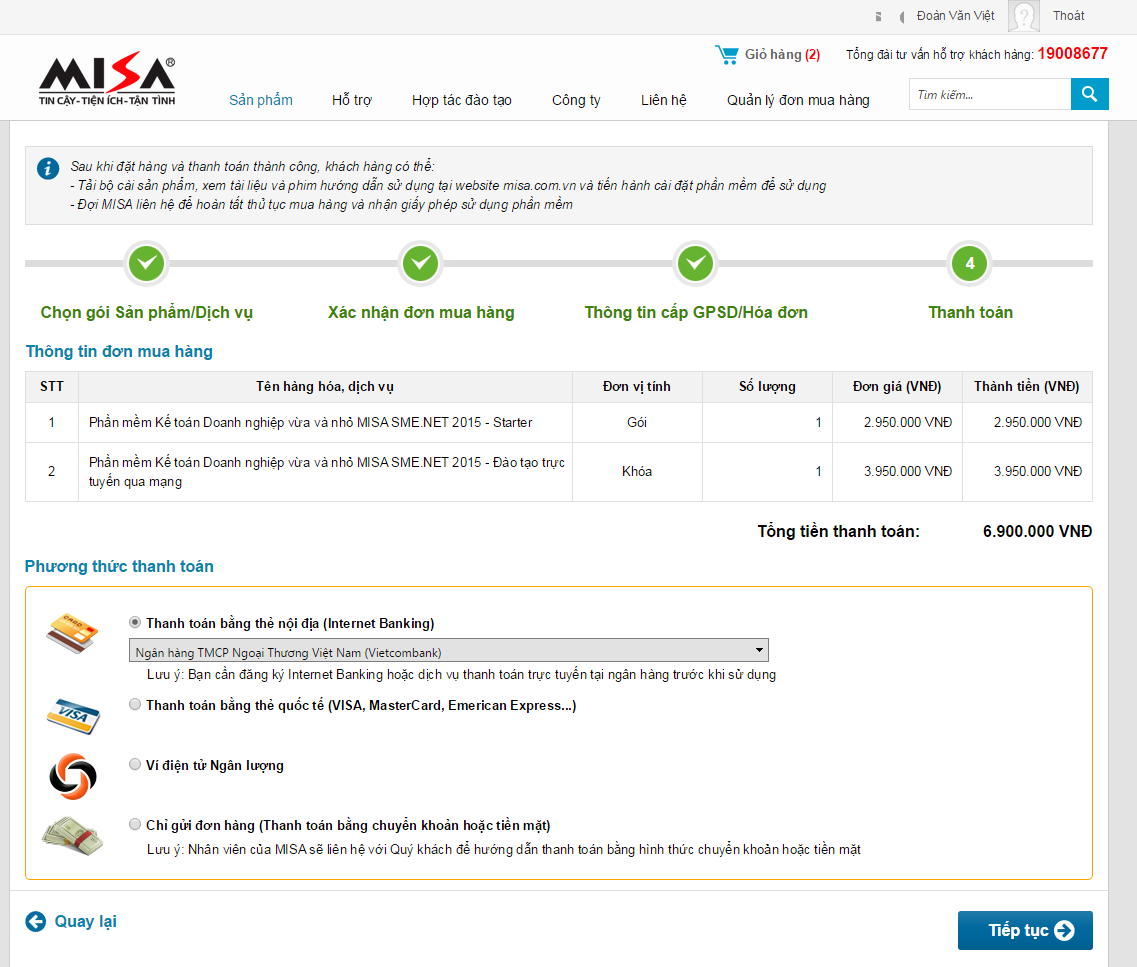Click the first step green checkmark
This screenshot has height=967, width=1137.
pyautogui.click(x=147, y=264)
